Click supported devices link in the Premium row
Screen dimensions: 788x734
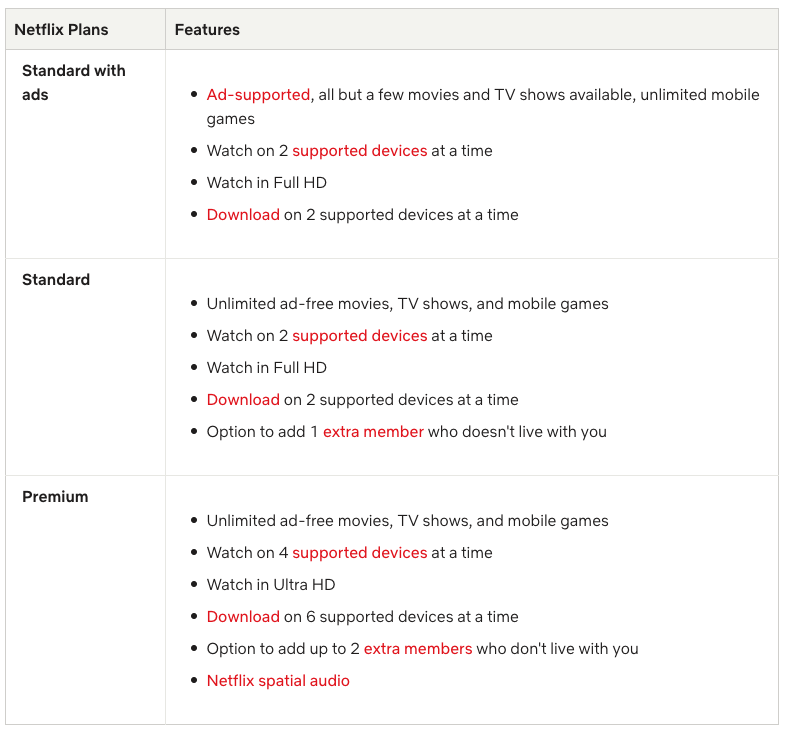pos(359,553)
